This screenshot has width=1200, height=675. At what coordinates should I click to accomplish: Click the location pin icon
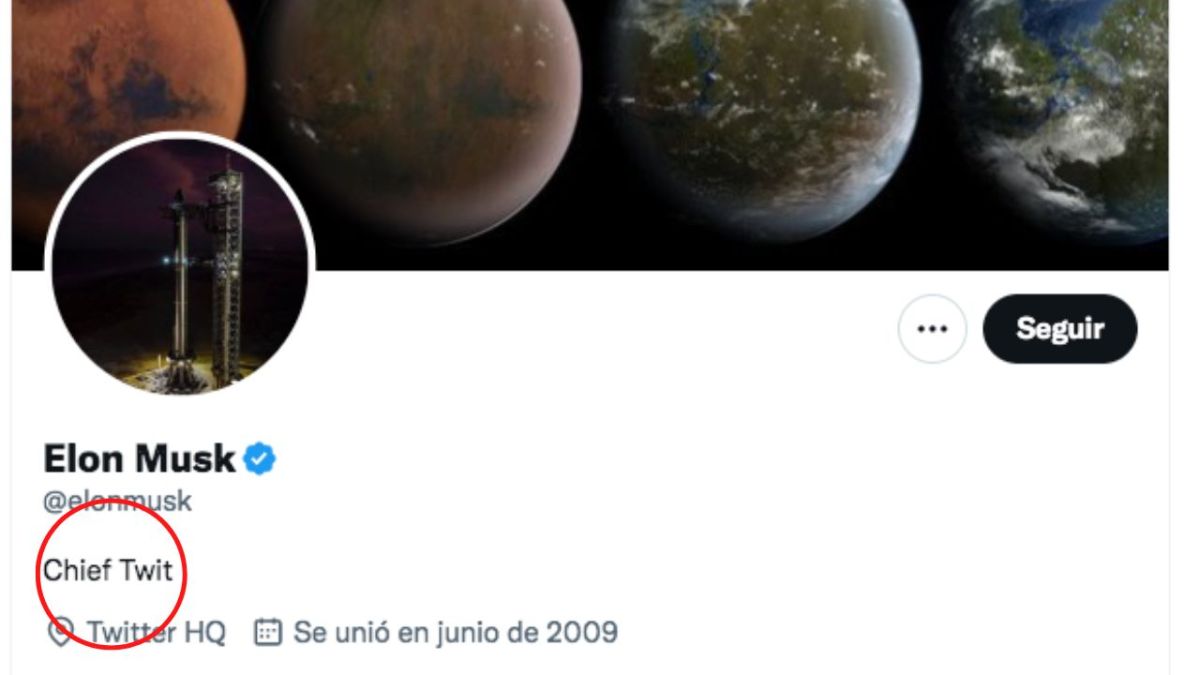pyautogui.click(x=60, y=633)
